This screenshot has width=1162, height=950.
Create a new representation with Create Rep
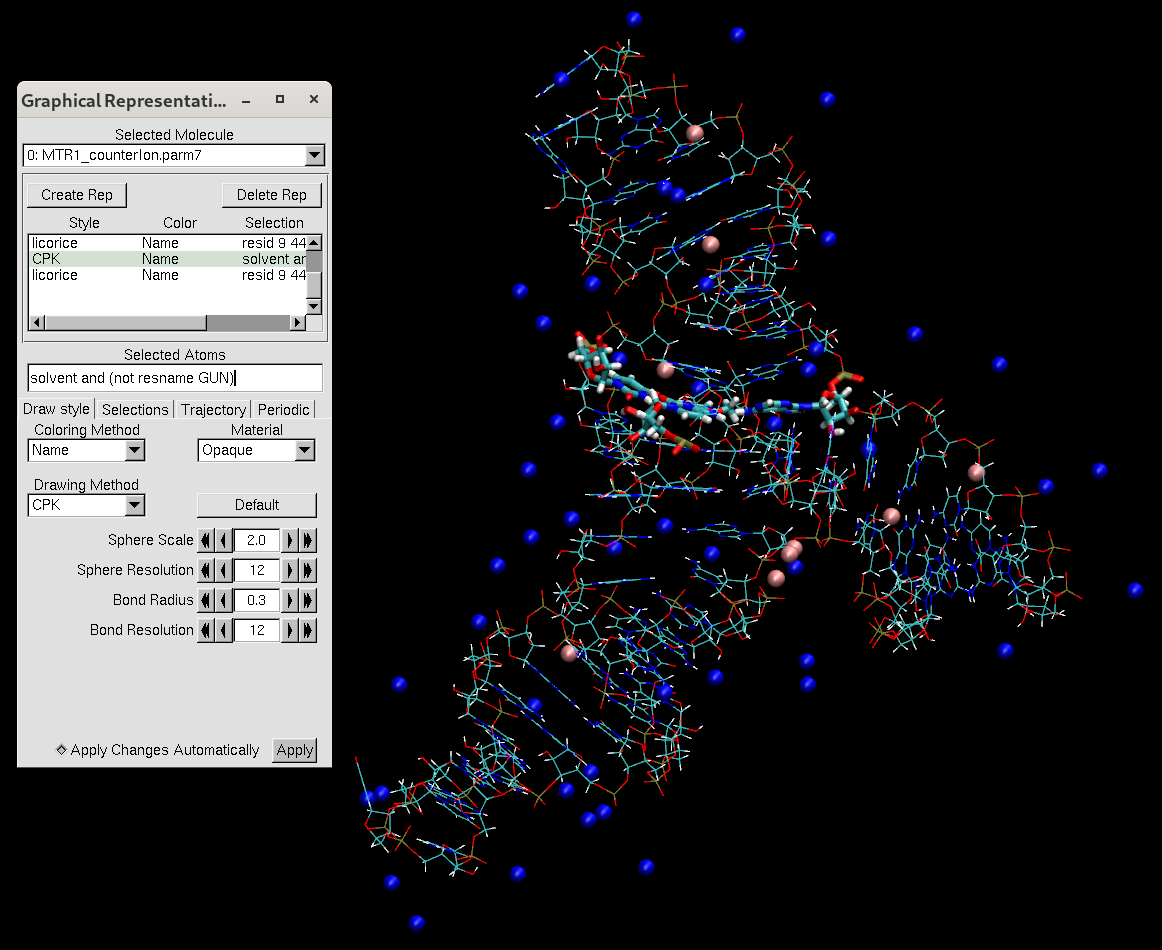[76, 194]
